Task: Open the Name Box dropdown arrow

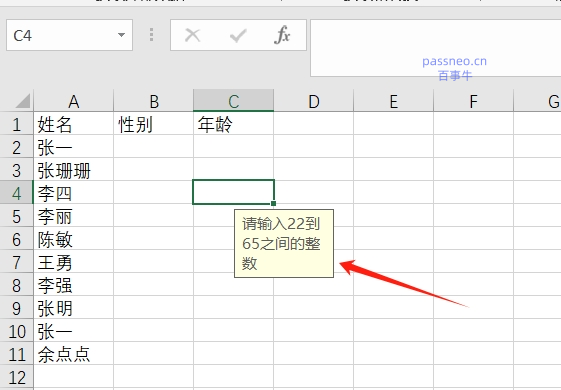Action: [x=121, y=35]
